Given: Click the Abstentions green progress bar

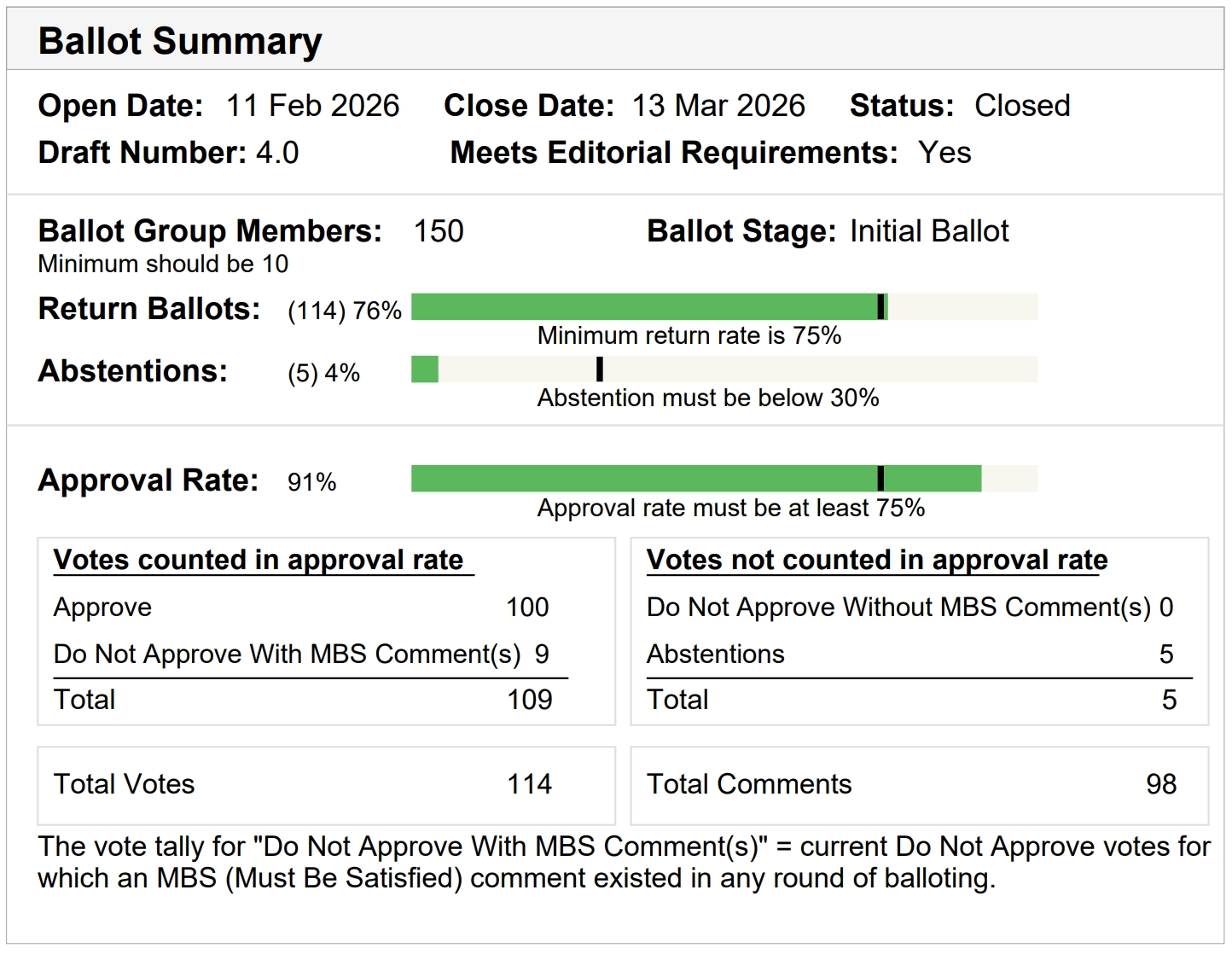Looking at the screenshot, I should point(425,369).
